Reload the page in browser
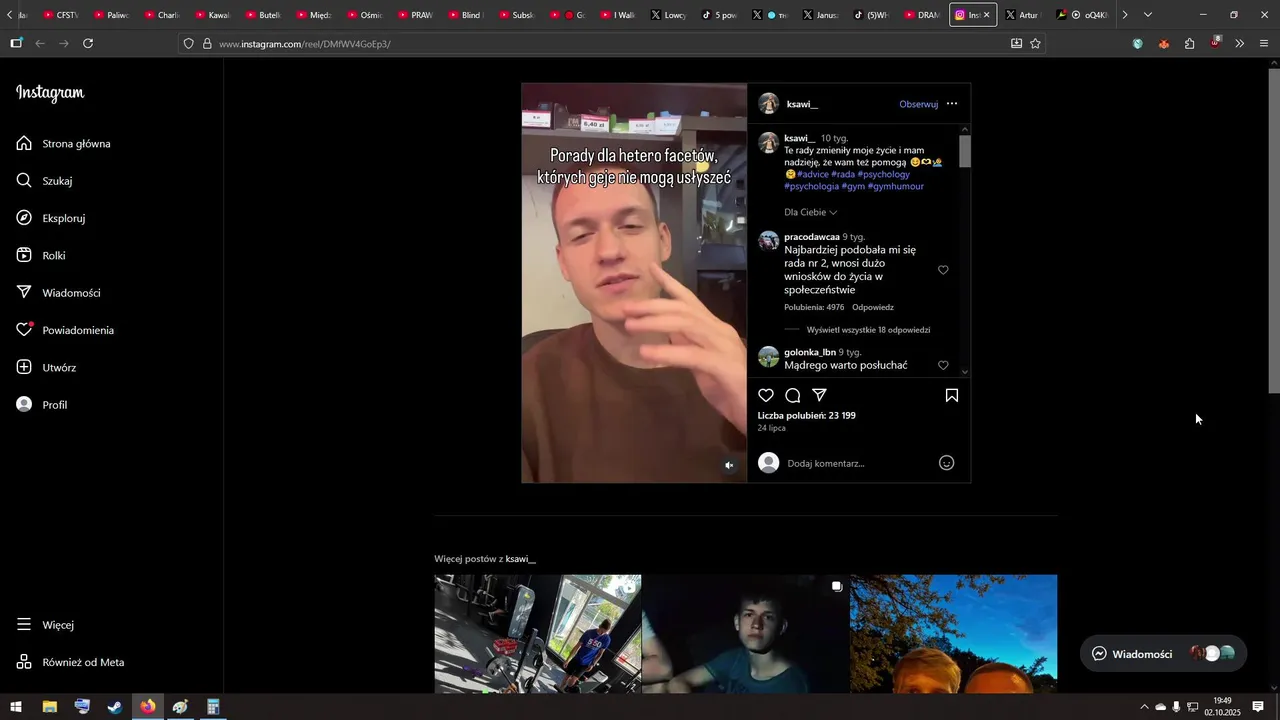Screen dimensions: 1280x720 tap(88, 44)
